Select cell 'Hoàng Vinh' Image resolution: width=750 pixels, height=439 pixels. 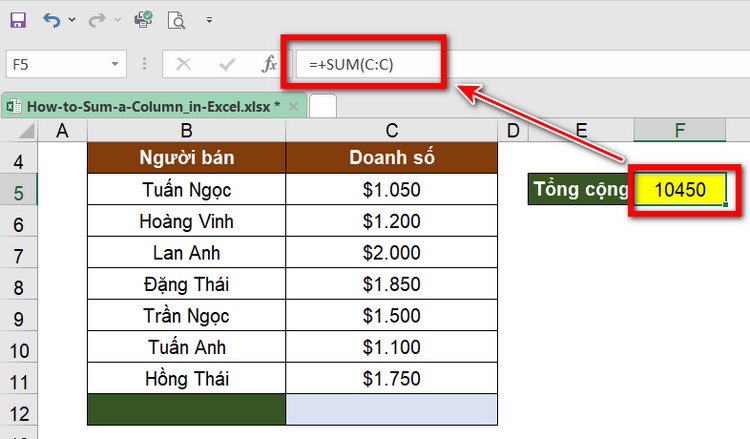pos(187,221)
